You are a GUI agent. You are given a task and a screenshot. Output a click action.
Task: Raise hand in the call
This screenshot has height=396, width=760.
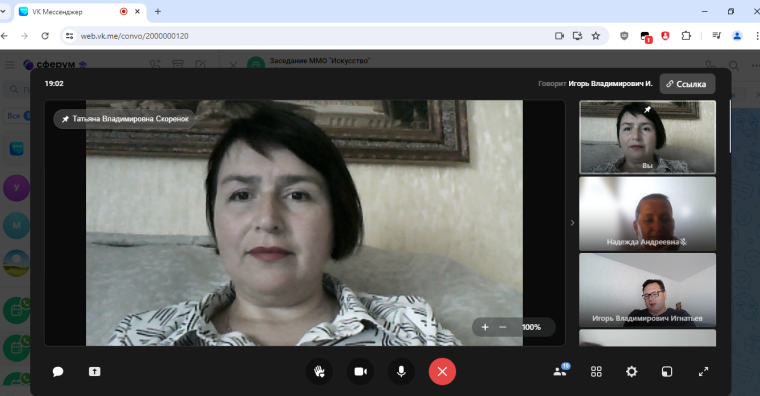point(319,372)
